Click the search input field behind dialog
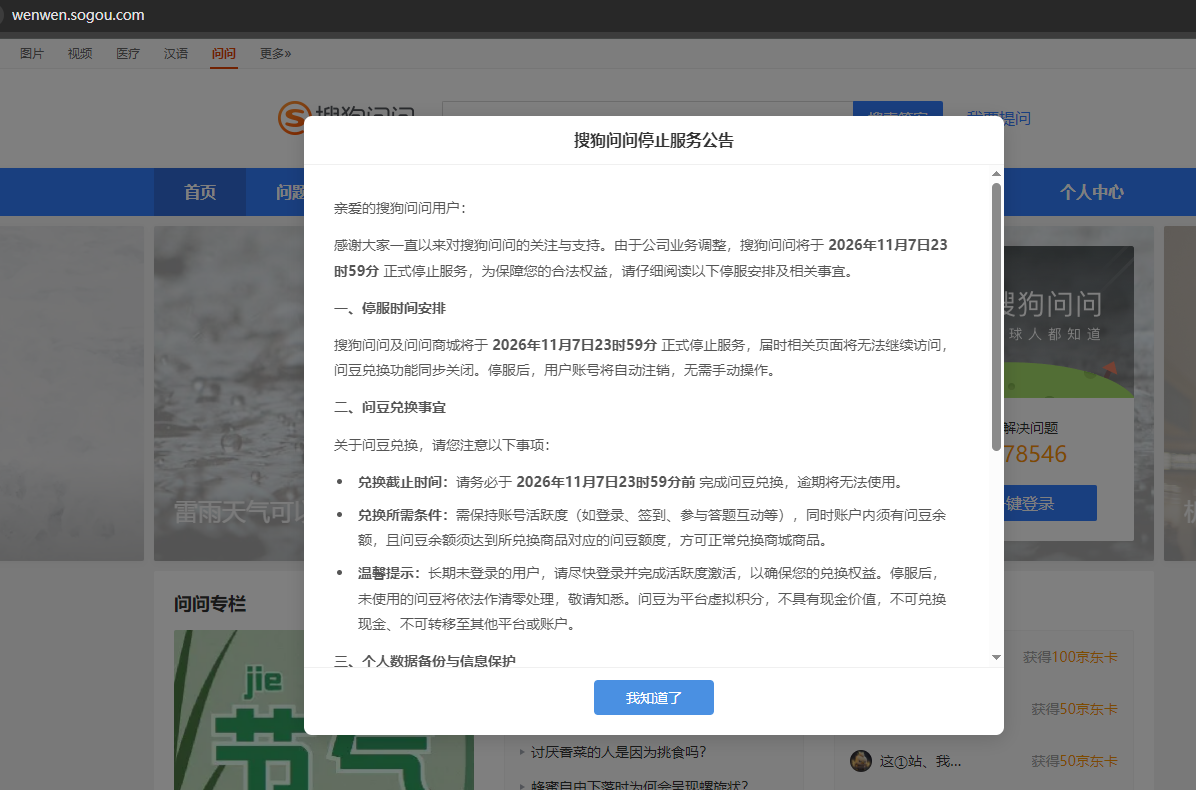 coord(647,108)
